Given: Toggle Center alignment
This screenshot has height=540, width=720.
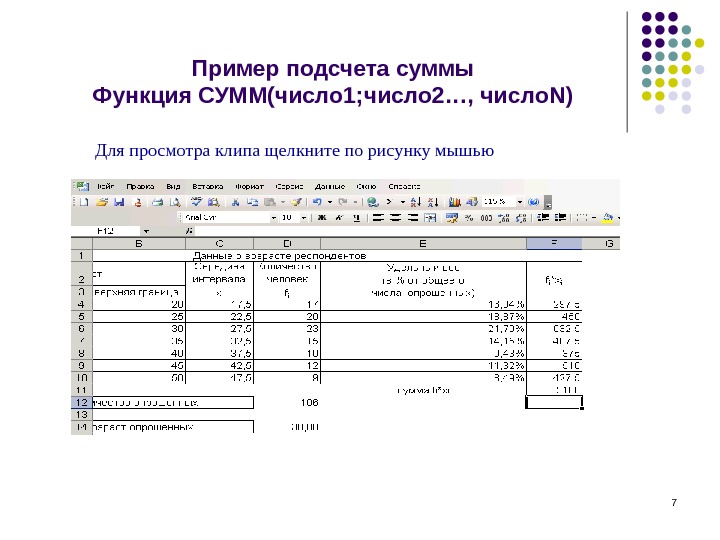Looking at the screenshot, I should point(396,218).
